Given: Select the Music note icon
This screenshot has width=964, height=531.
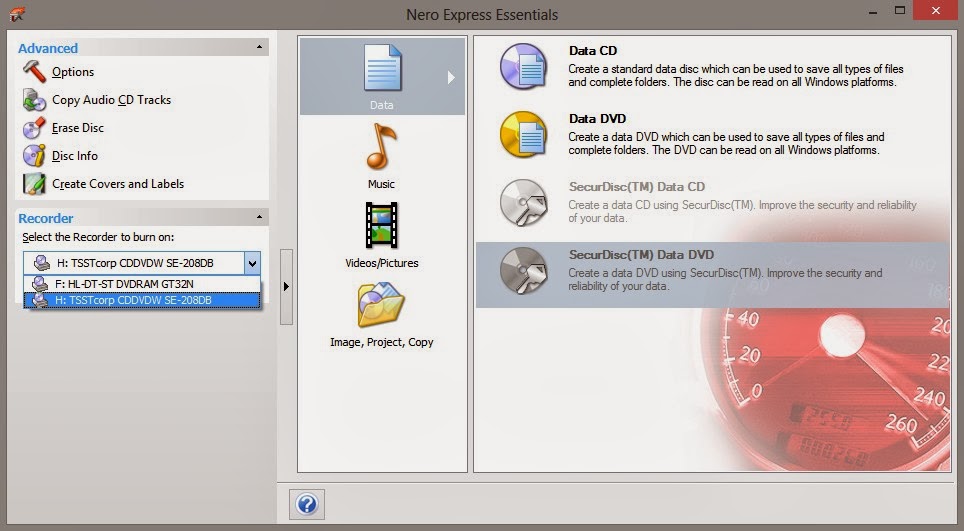Looking at the screenshot, I should point(381,146).
